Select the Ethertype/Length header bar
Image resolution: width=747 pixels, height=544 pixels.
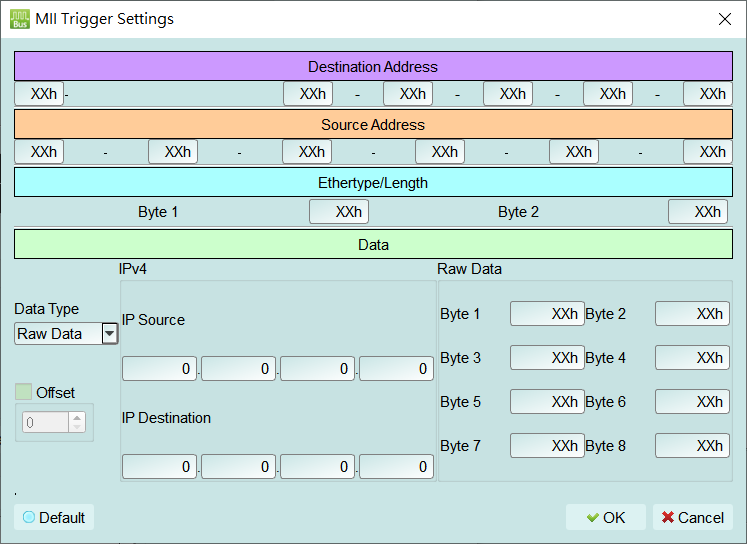click(374, 182)
